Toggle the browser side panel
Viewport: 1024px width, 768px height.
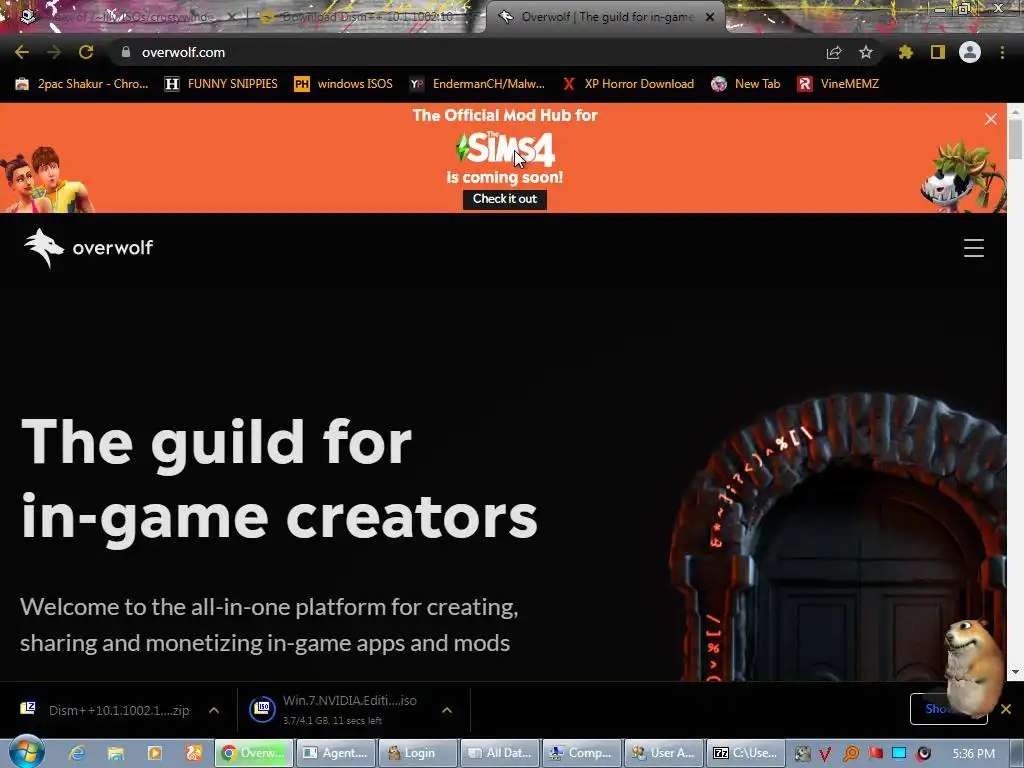pyautogui.click(x=938, y=52)
